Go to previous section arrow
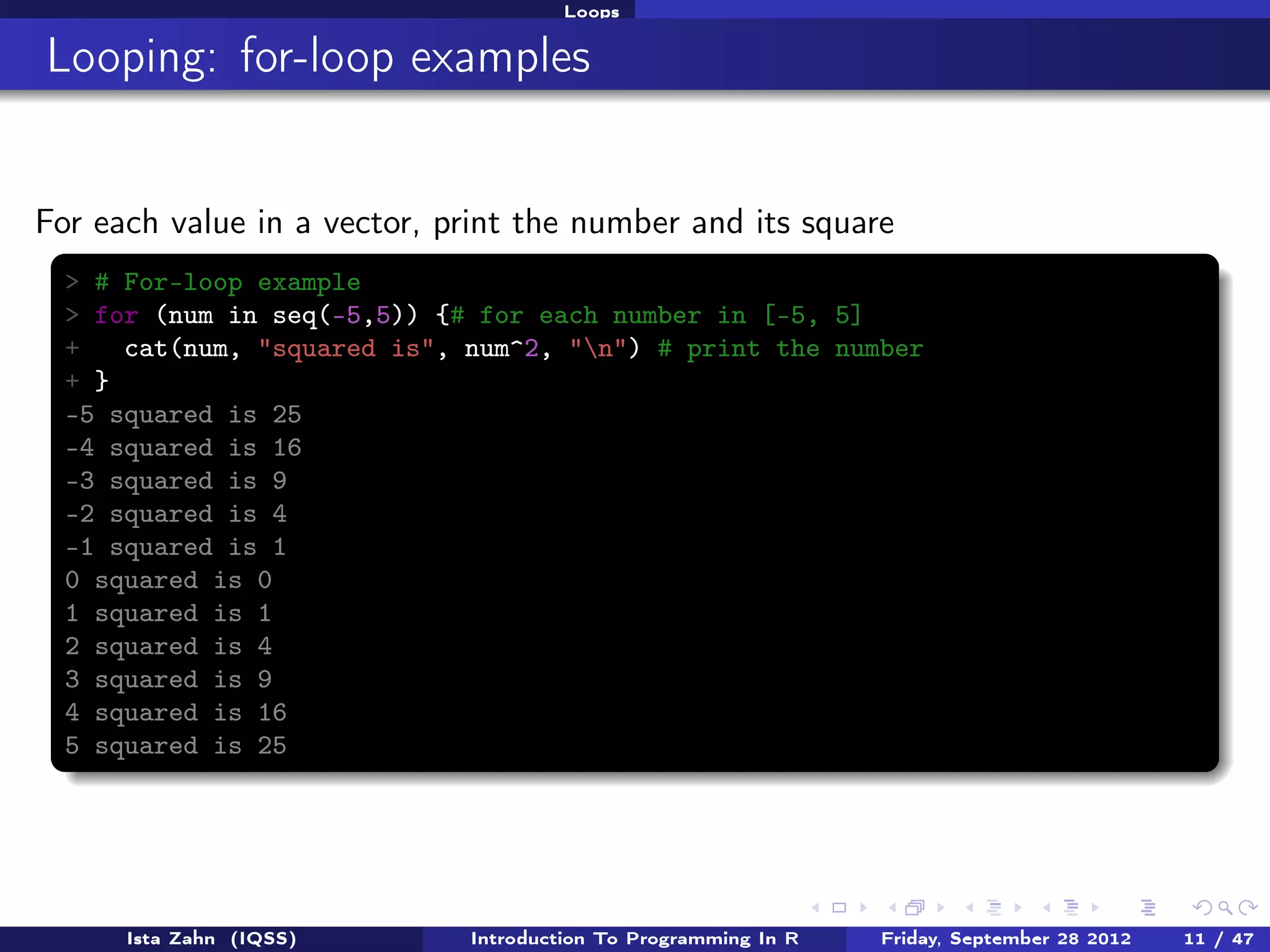This screenshot has height=952, width=1270. tap(1047, 908)
